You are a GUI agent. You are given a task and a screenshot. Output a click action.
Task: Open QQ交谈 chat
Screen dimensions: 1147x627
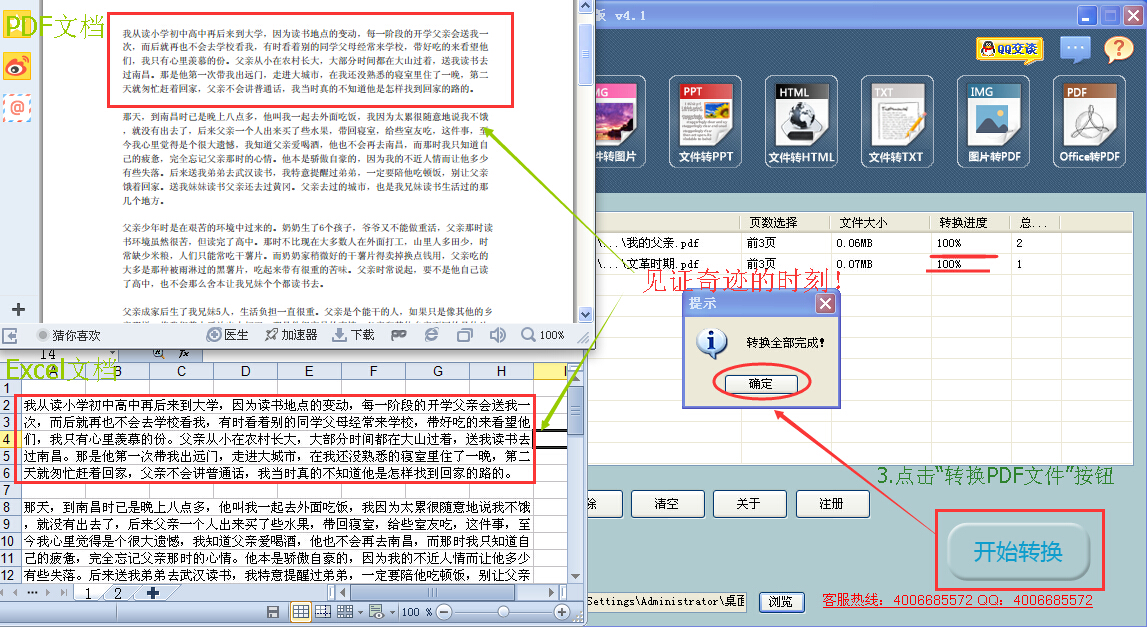click(x=1009, y=49)
